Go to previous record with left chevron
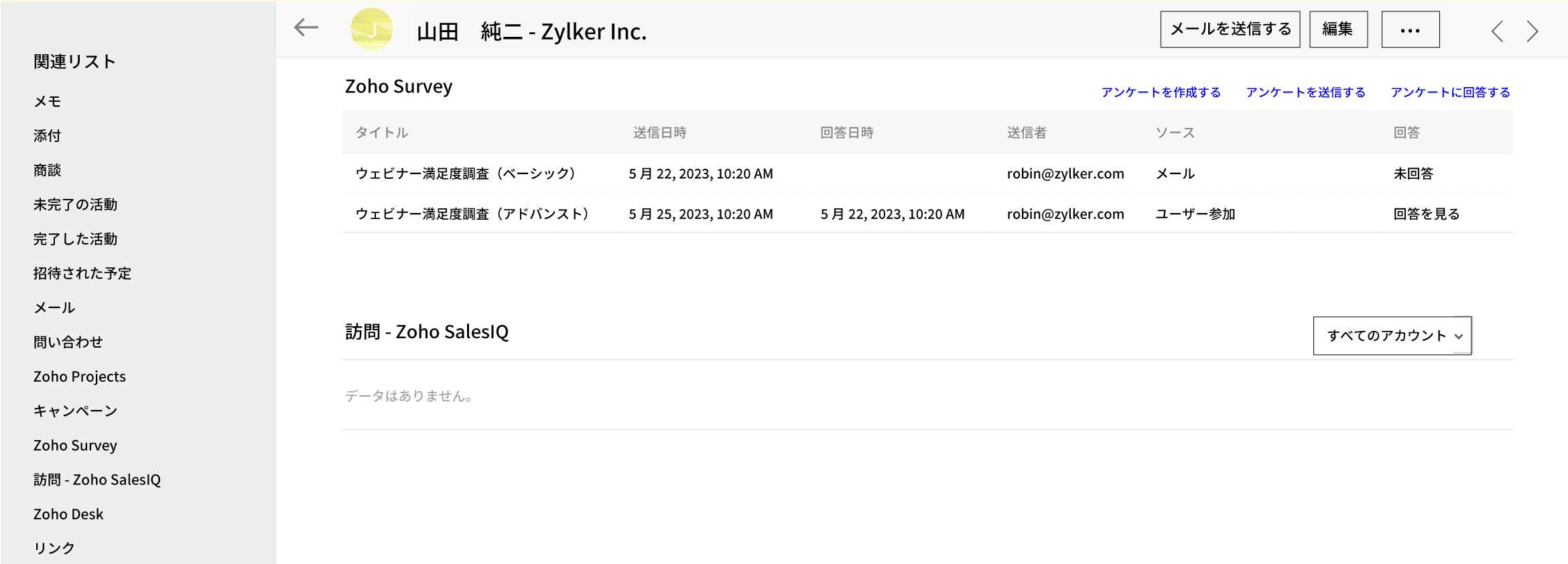Viewport: 1568px width, 564px height. point(1498,31)
